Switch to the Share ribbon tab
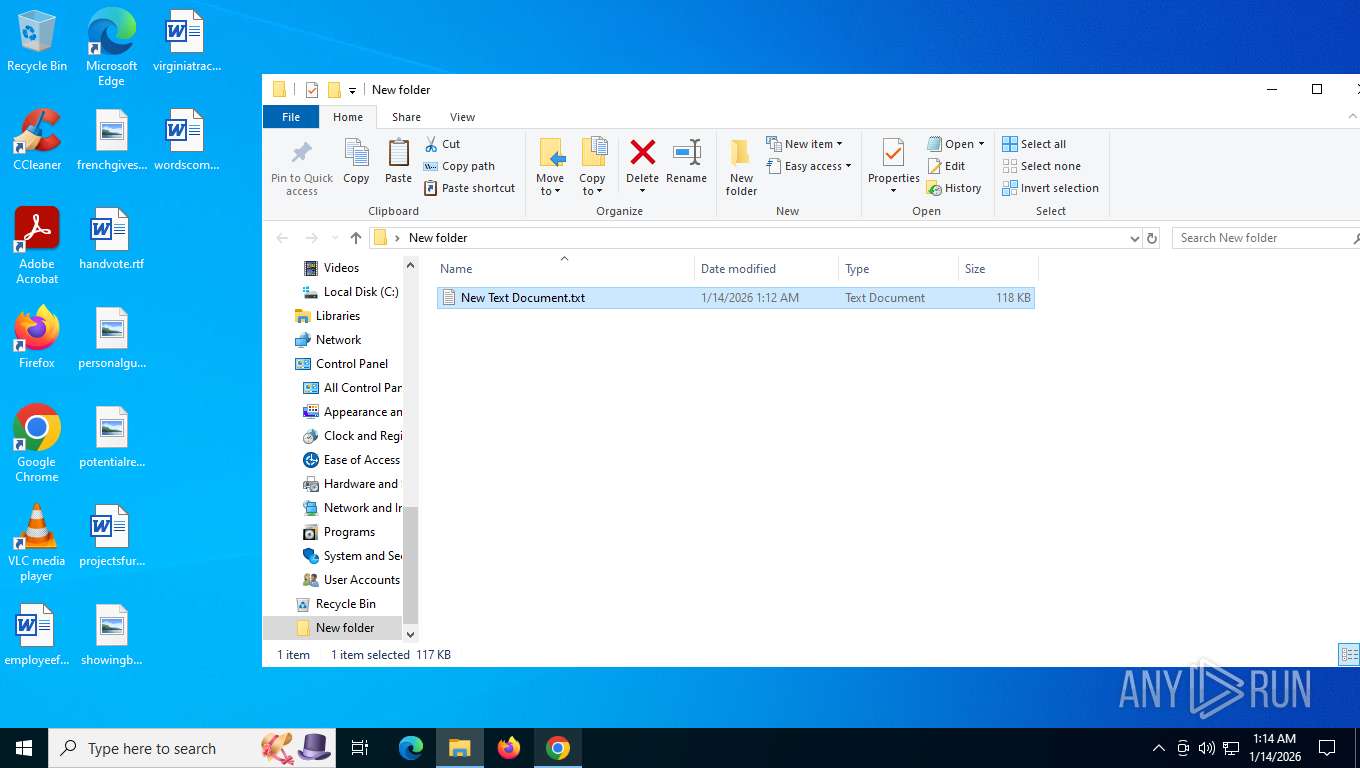The image size is (1360, 768). pos(406,117)
